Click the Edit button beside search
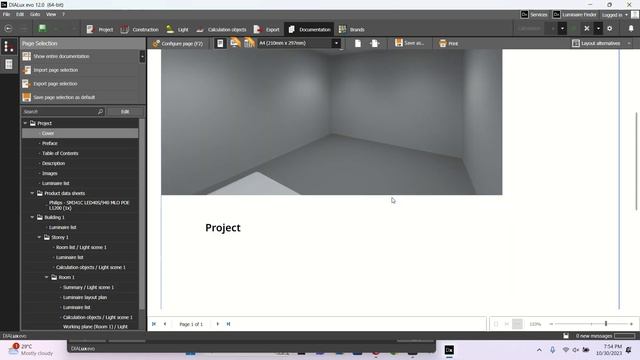This screenshot has height=360, width=640. pyautogui.click(x=125, y=111)
